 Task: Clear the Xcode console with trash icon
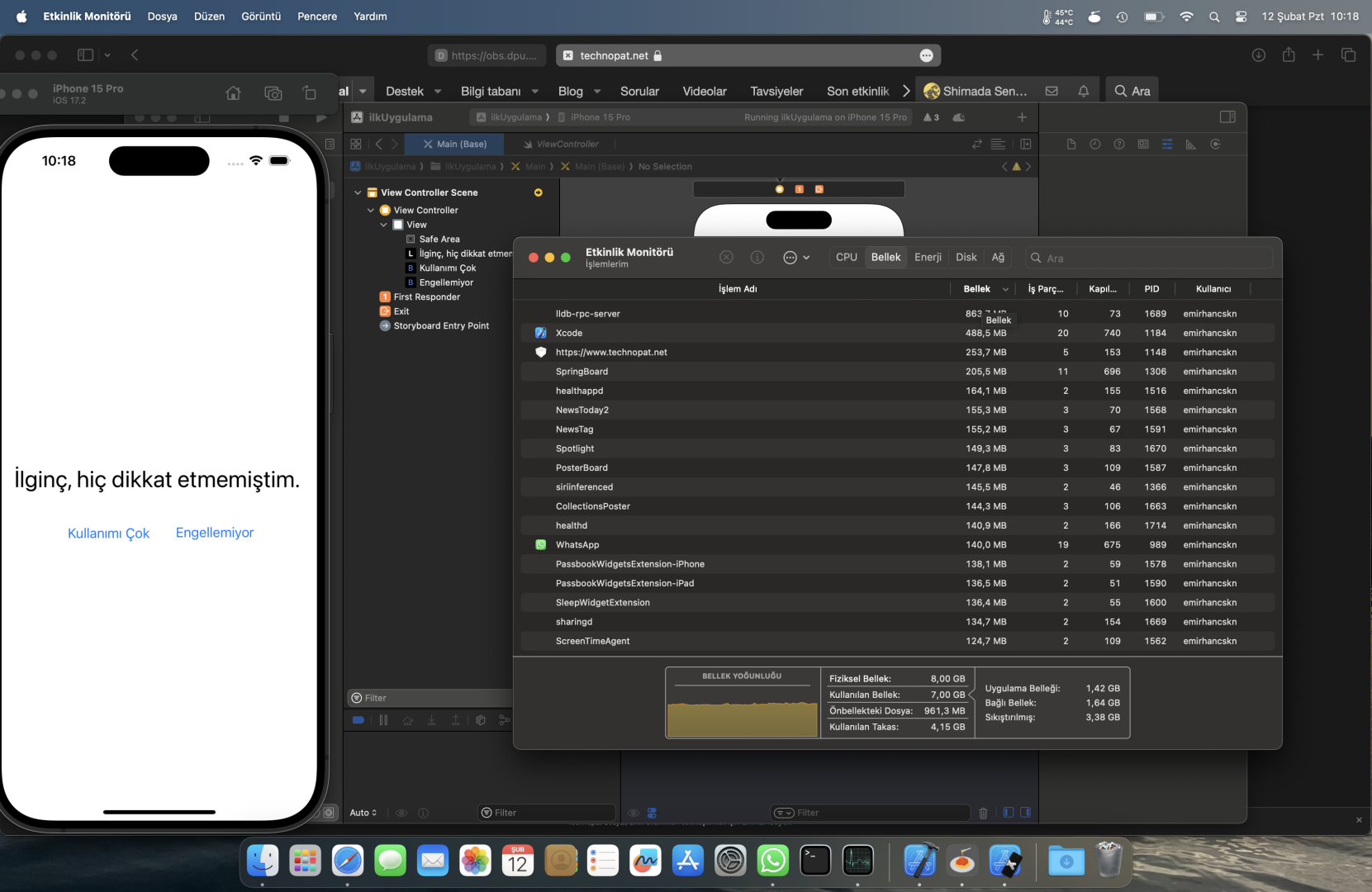983,813
